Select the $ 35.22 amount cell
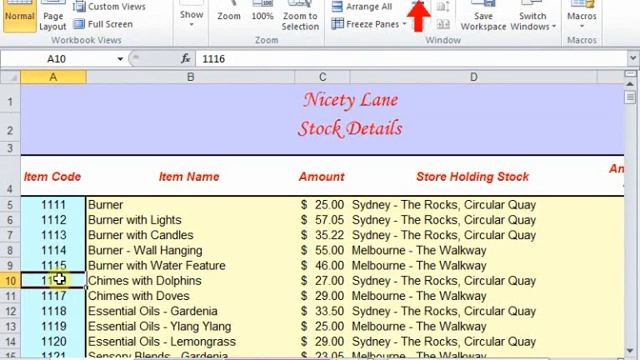This screenshot has height=360, width=640. coord(322,235)
